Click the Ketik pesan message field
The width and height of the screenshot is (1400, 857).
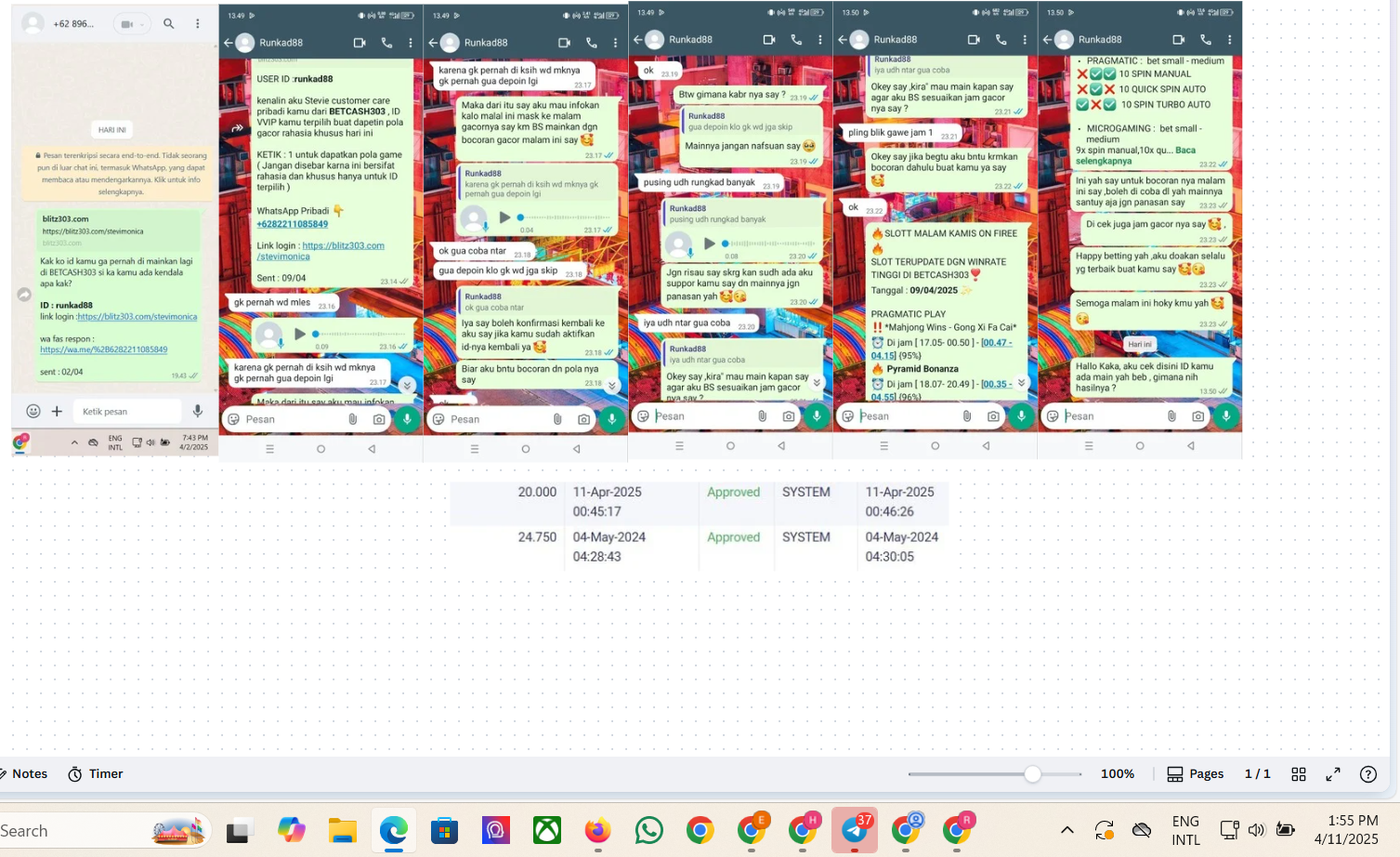coord(126,411)
